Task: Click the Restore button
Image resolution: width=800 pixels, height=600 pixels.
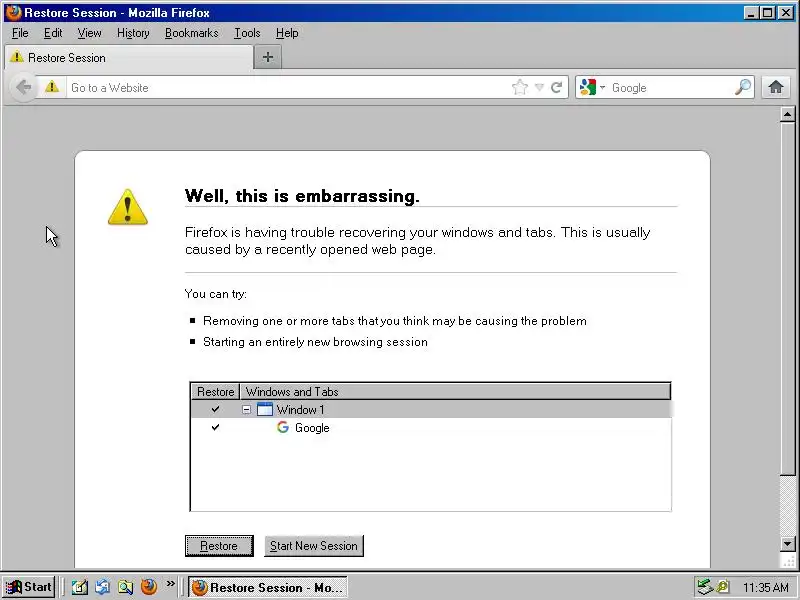Action: pos(219,546)
